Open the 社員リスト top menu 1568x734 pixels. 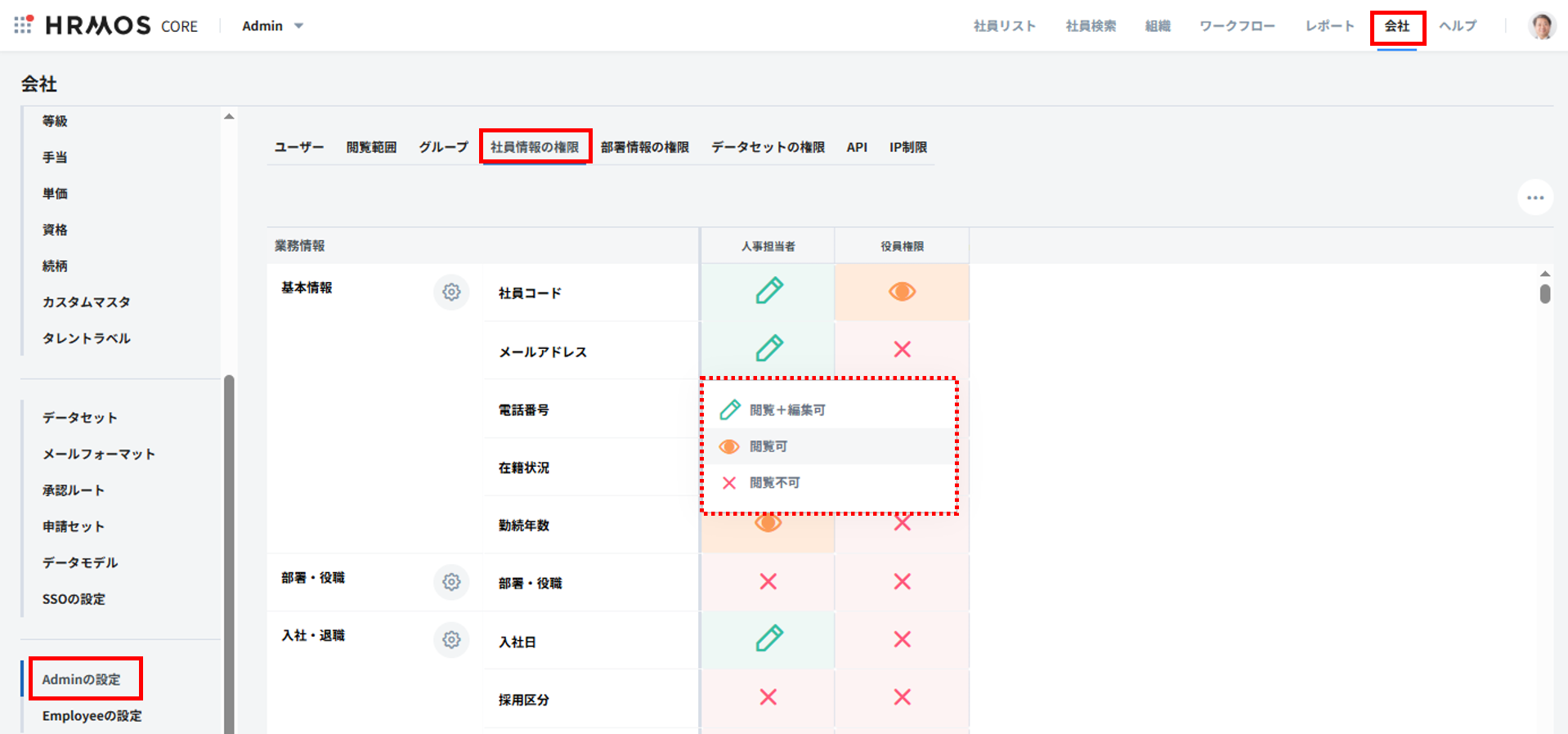tap(1004, 26)
